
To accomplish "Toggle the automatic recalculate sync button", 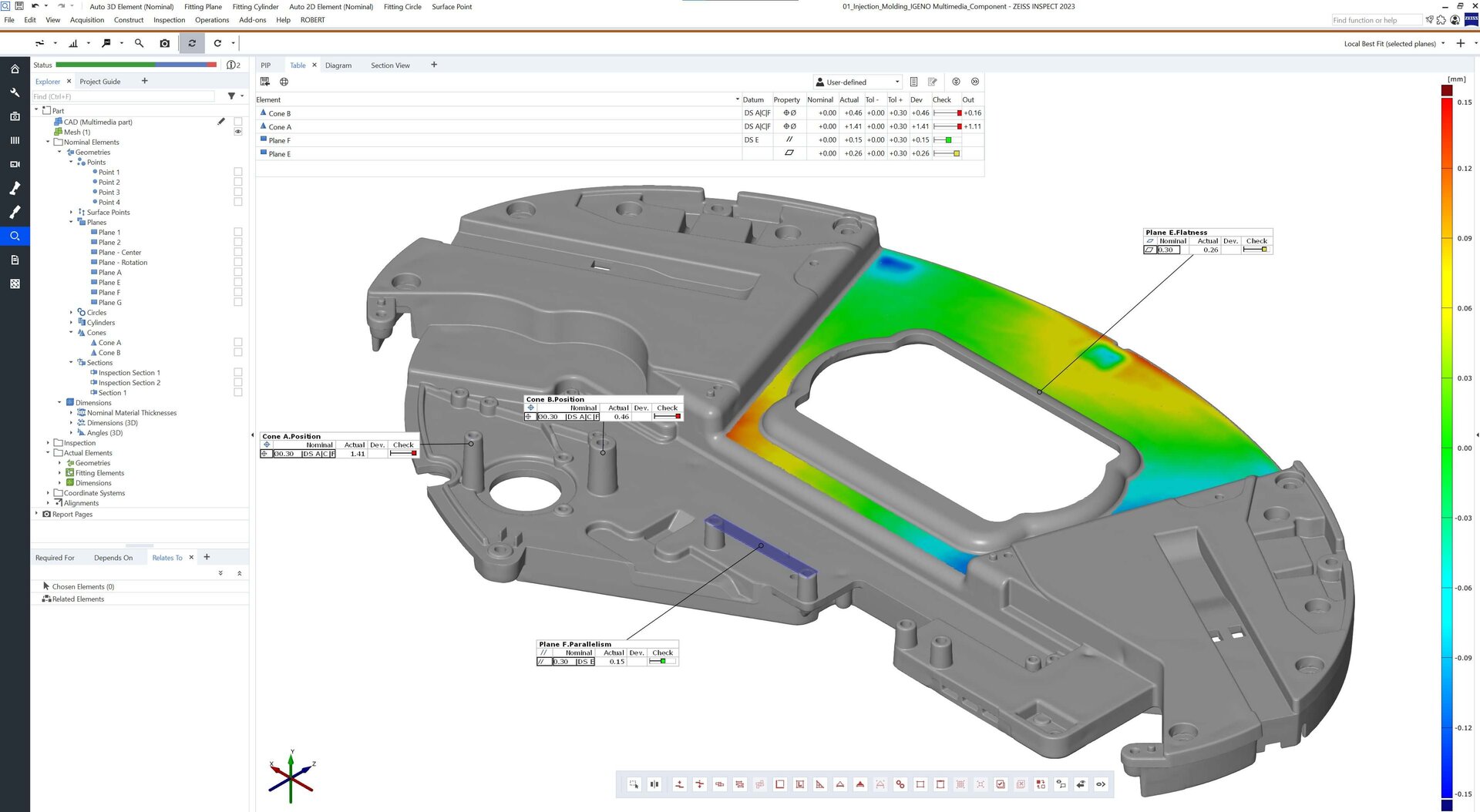I will pos(192,43).
